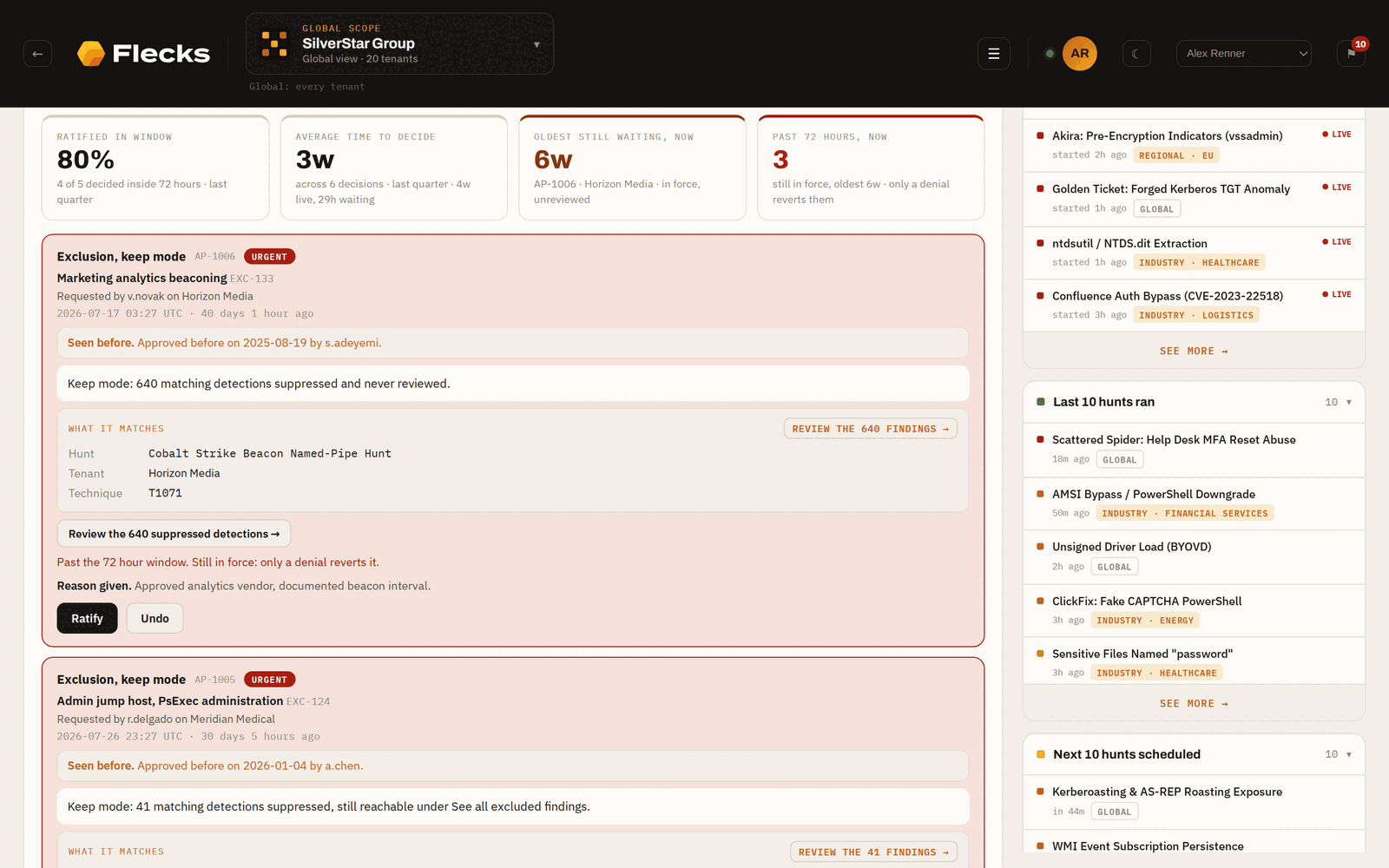
Task: Click the REGIONAL · EU tag
Action: pos(1176,155)
